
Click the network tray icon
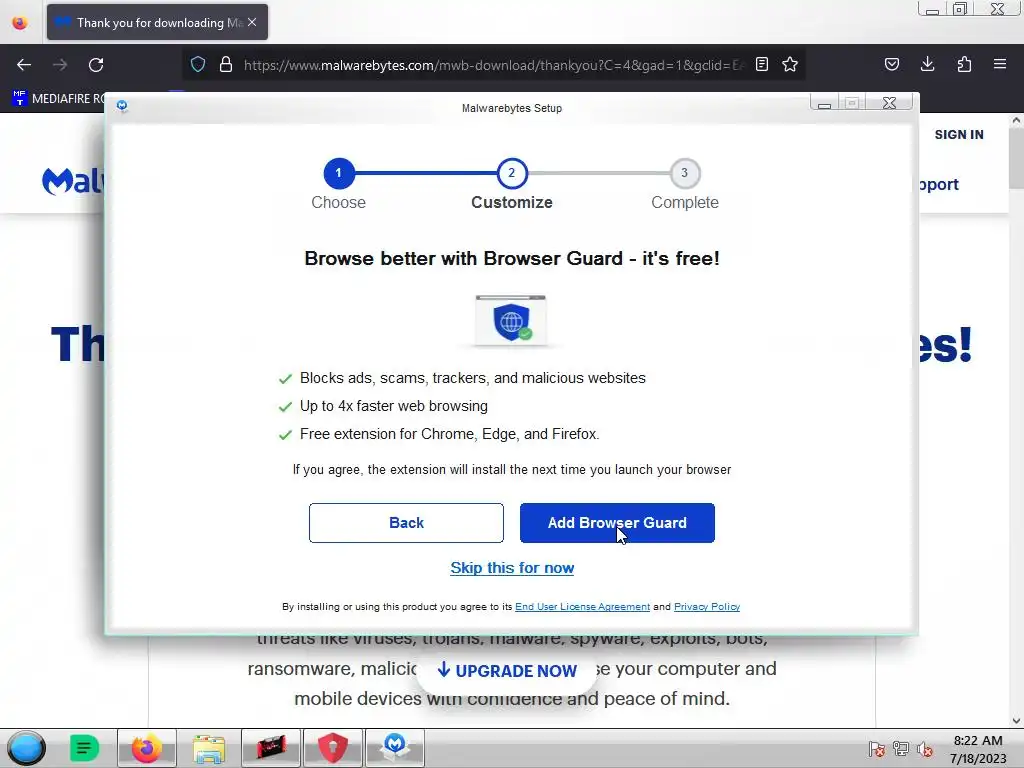coord(901,749)
